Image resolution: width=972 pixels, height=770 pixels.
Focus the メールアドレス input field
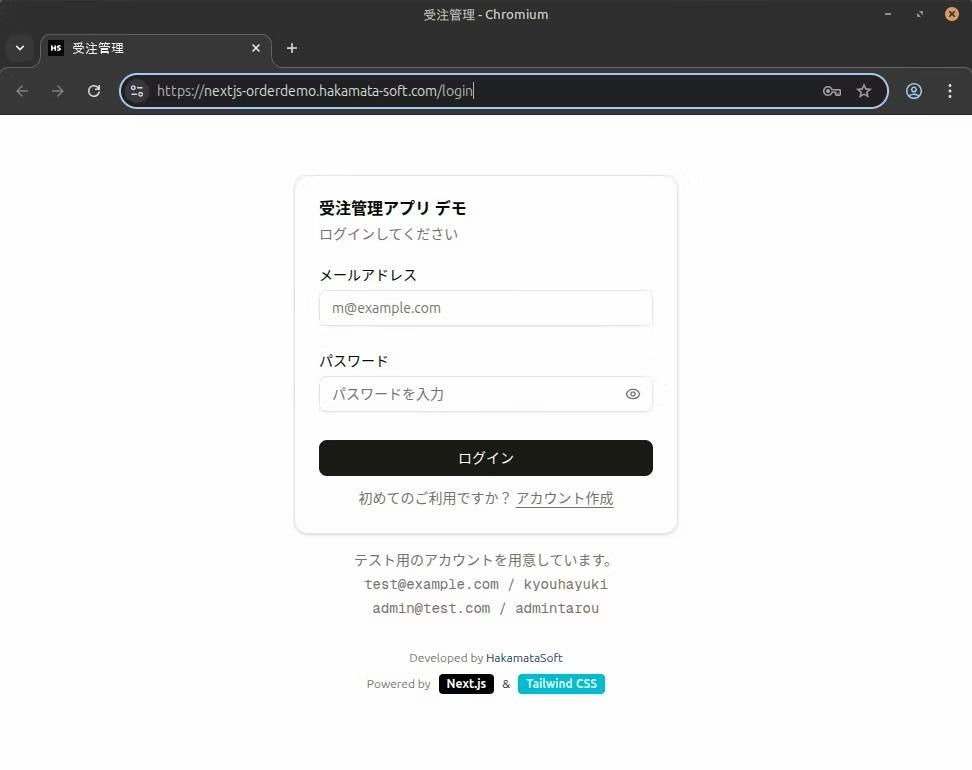pos(485,308)
